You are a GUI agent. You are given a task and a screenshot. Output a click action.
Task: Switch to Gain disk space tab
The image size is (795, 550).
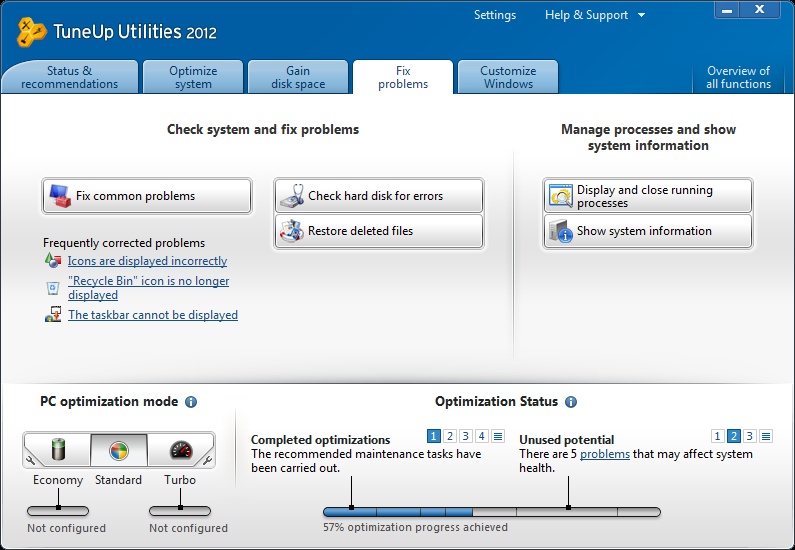tap(298, 77)
